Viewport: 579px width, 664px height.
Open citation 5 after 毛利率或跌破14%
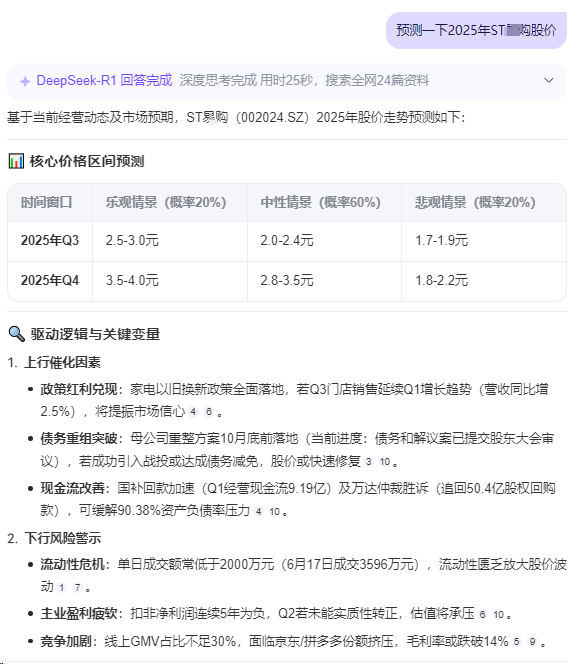[x=516, y=642]
